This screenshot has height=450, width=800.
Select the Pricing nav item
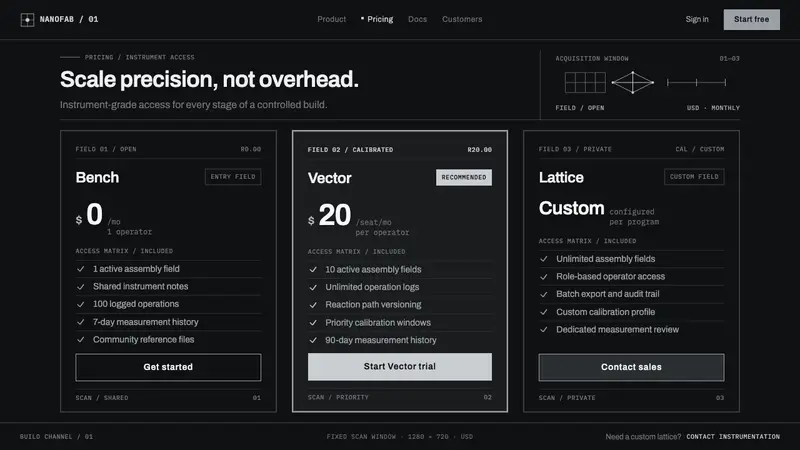point(380,19)
